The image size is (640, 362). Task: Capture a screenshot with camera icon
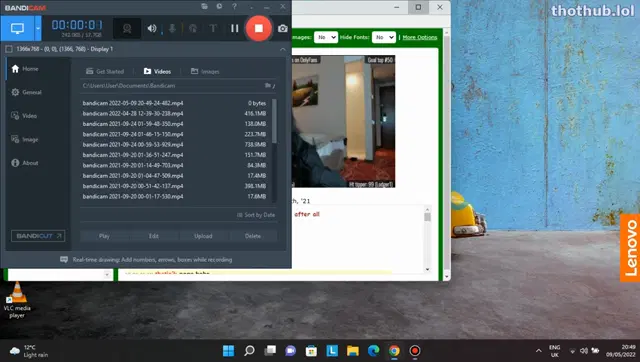[x=282, y=29]
